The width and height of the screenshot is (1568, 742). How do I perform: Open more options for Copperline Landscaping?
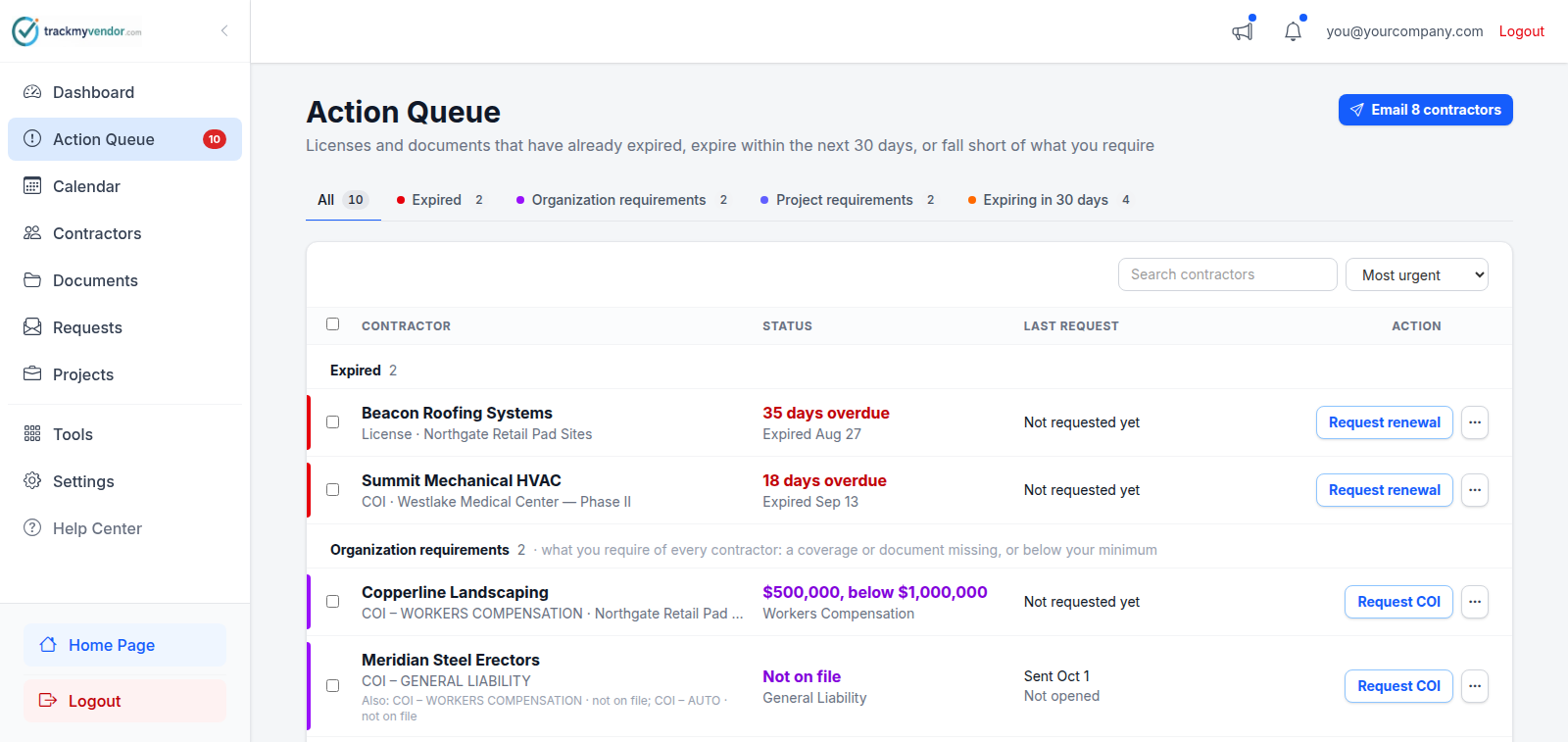[x=1475, y=602]
